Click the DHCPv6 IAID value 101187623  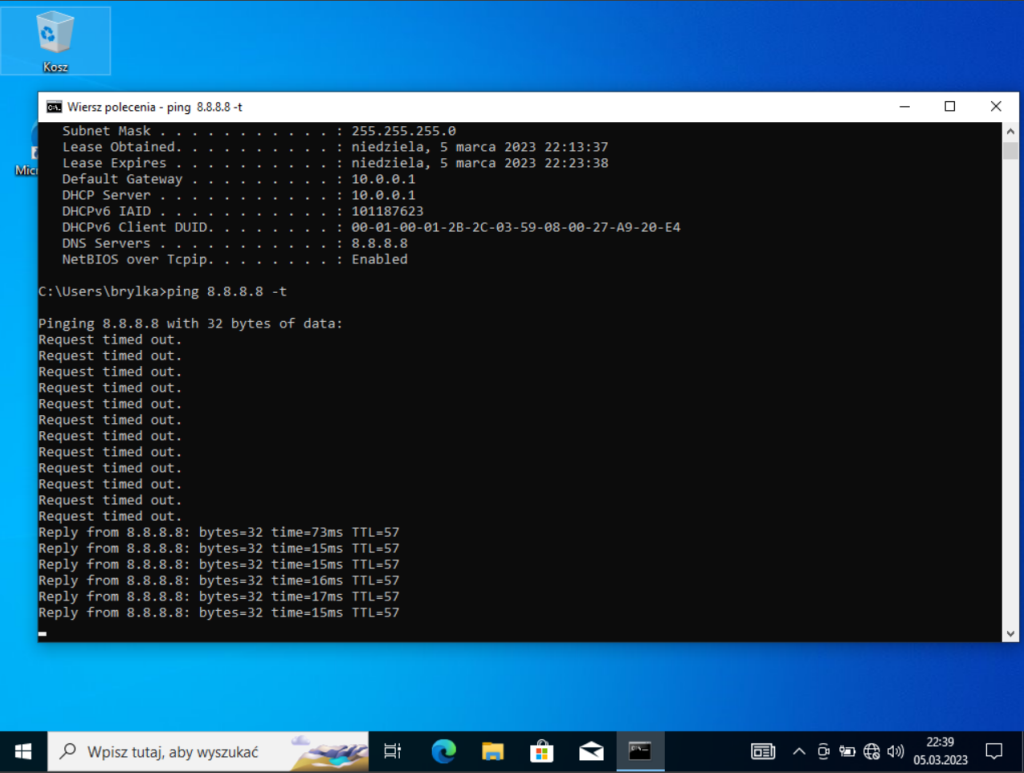[x=387, y=212]
